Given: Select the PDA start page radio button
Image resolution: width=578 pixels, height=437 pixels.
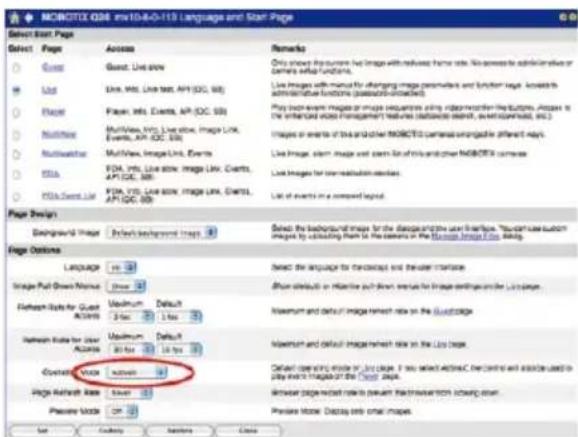Looking at the screenshot, I should tap(16, 174).
